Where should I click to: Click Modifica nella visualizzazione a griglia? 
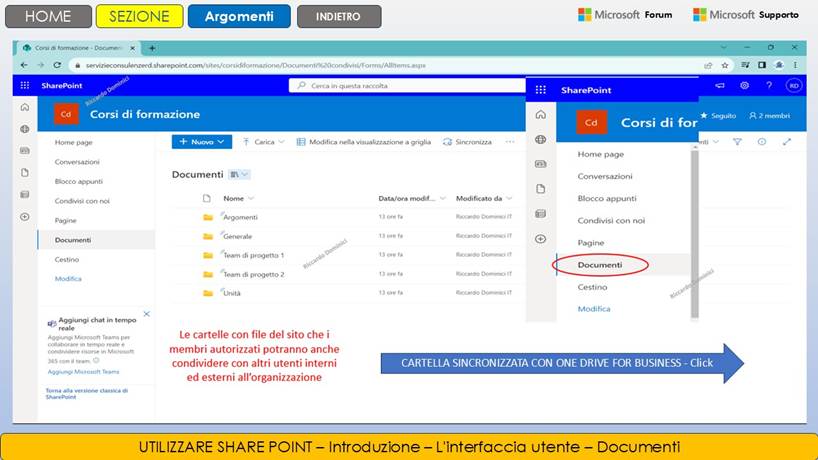[364, 142]
